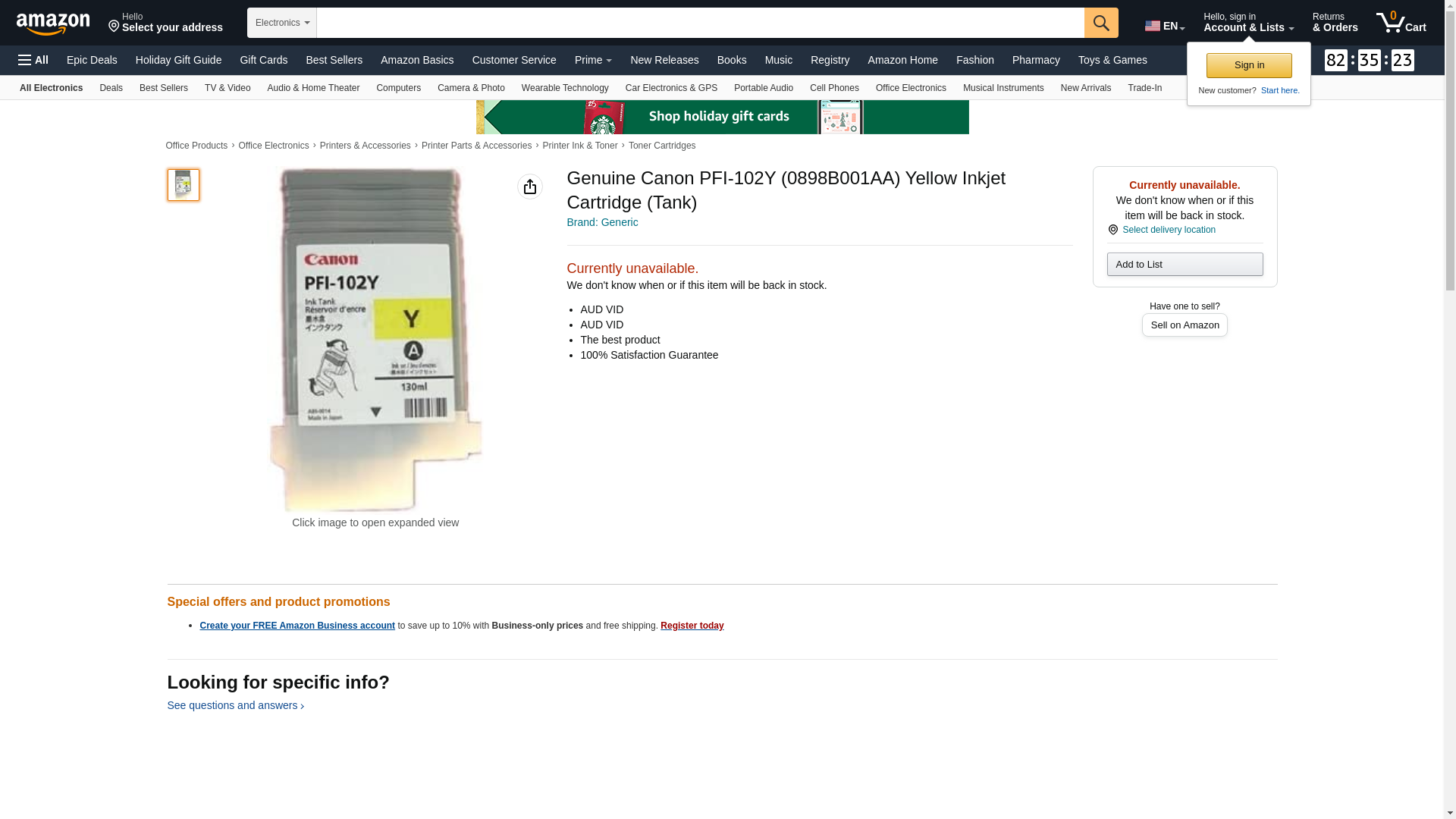Click the share icon beside product image

(530, 187)
